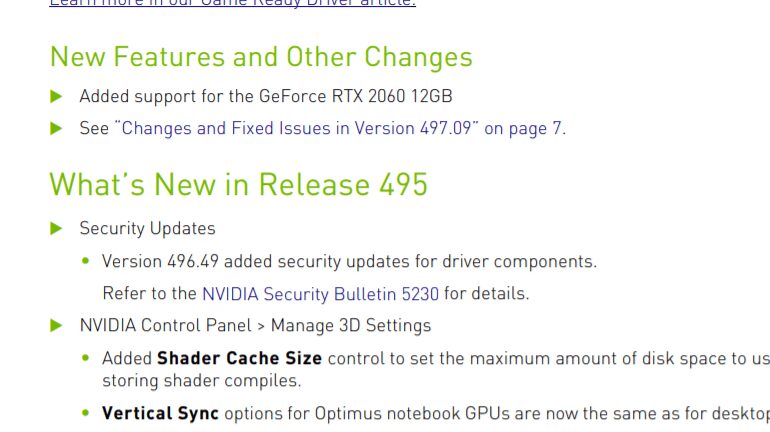This screenshot has width=770, height=432.
Task: Click the round bullet beside "Added Shader Cache Size"
Action: point(87,358)
